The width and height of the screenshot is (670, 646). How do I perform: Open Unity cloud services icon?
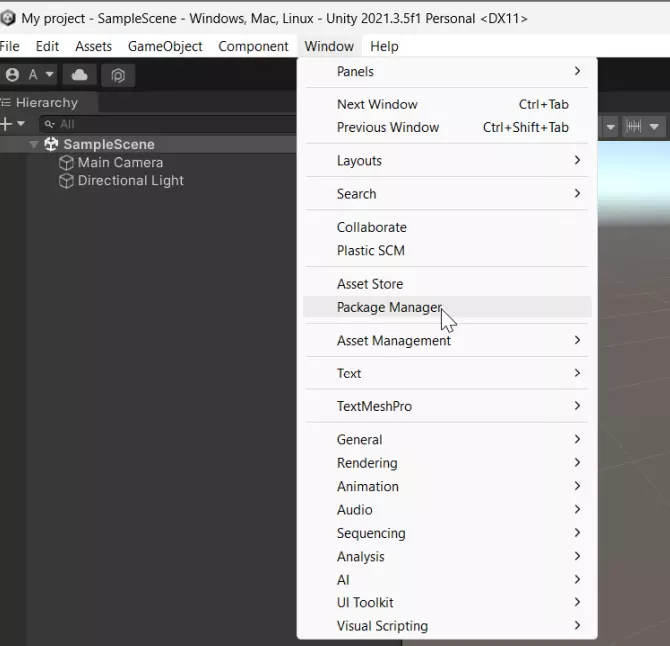[79, 75]
